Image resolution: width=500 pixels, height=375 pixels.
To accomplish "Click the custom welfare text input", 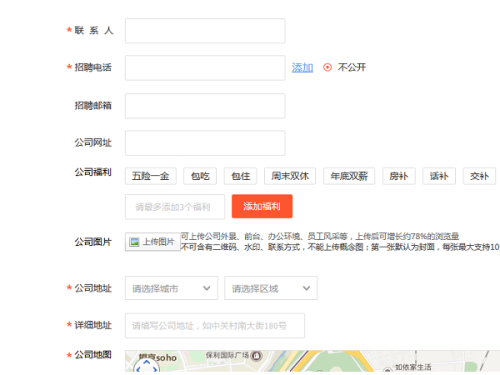I will [x=175, y=207].
